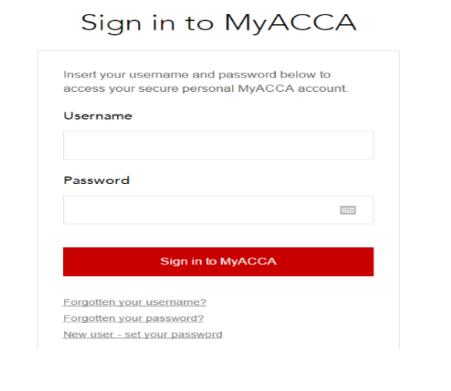
Task: Follow the New user - set your password link
Action: pyautogui.click(x=143, y=334)
